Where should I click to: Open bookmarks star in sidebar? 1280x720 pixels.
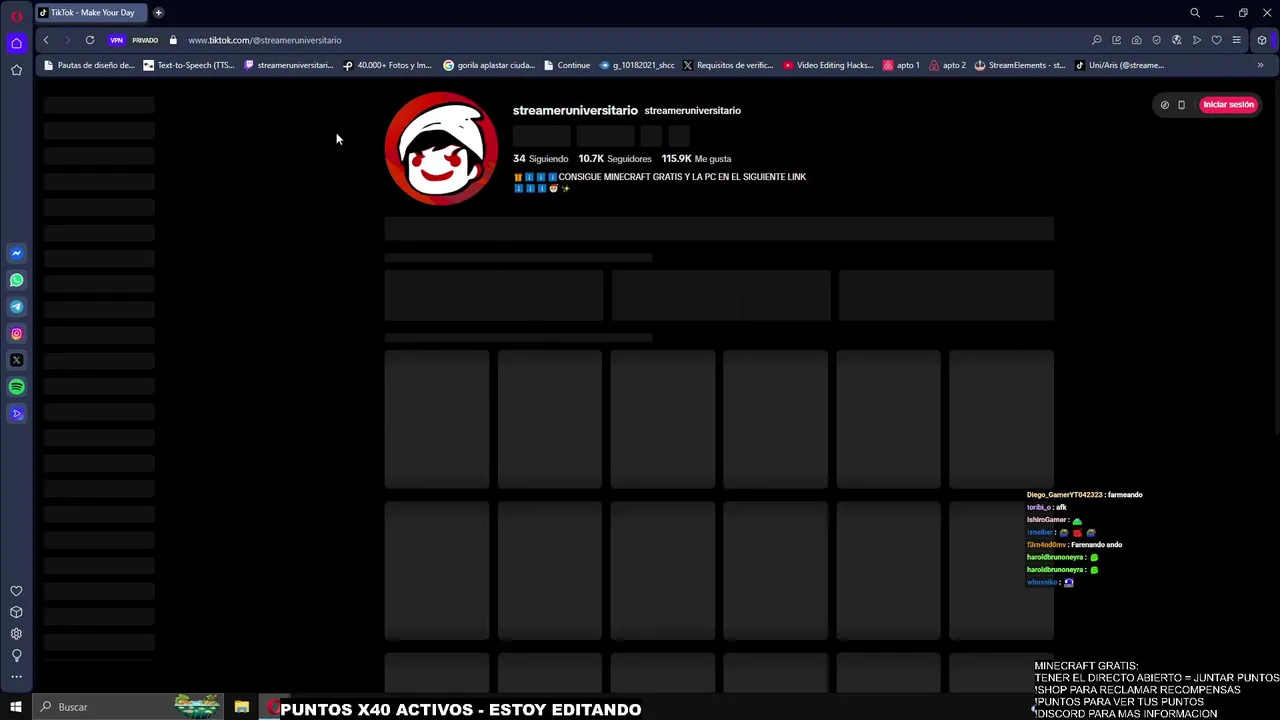tap(16, 70)
